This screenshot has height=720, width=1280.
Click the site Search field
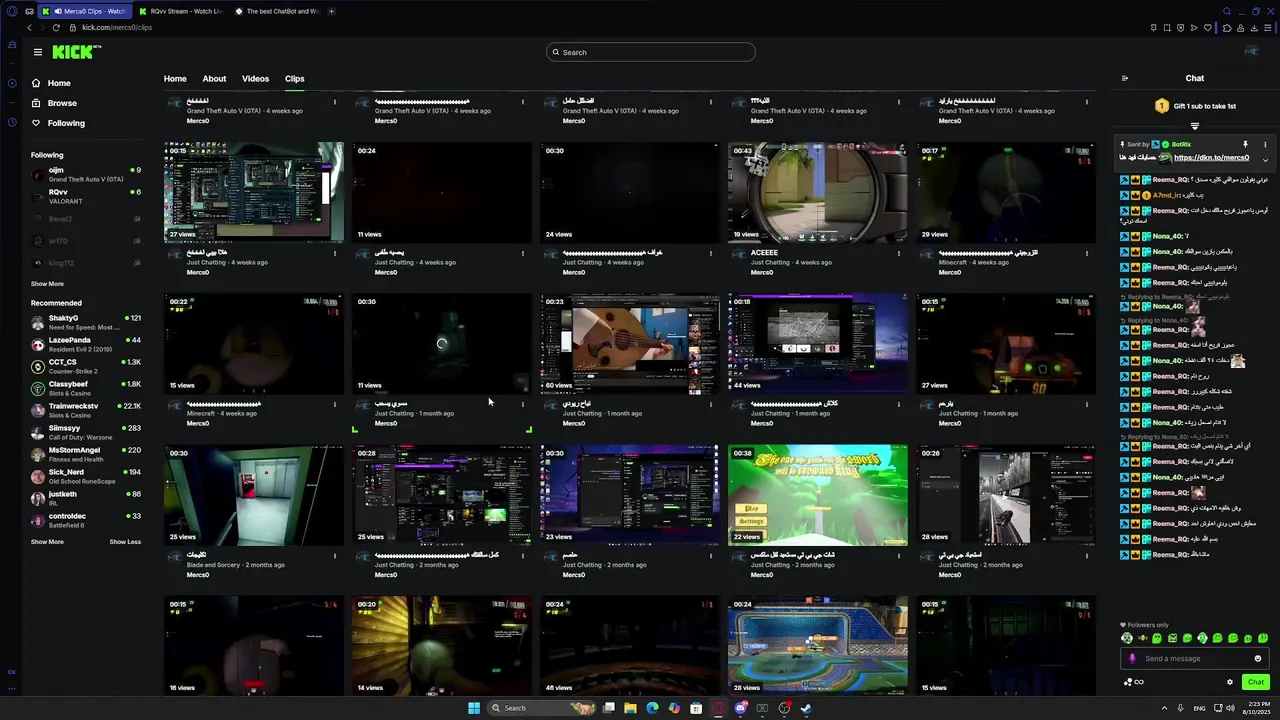click(651, 52)
